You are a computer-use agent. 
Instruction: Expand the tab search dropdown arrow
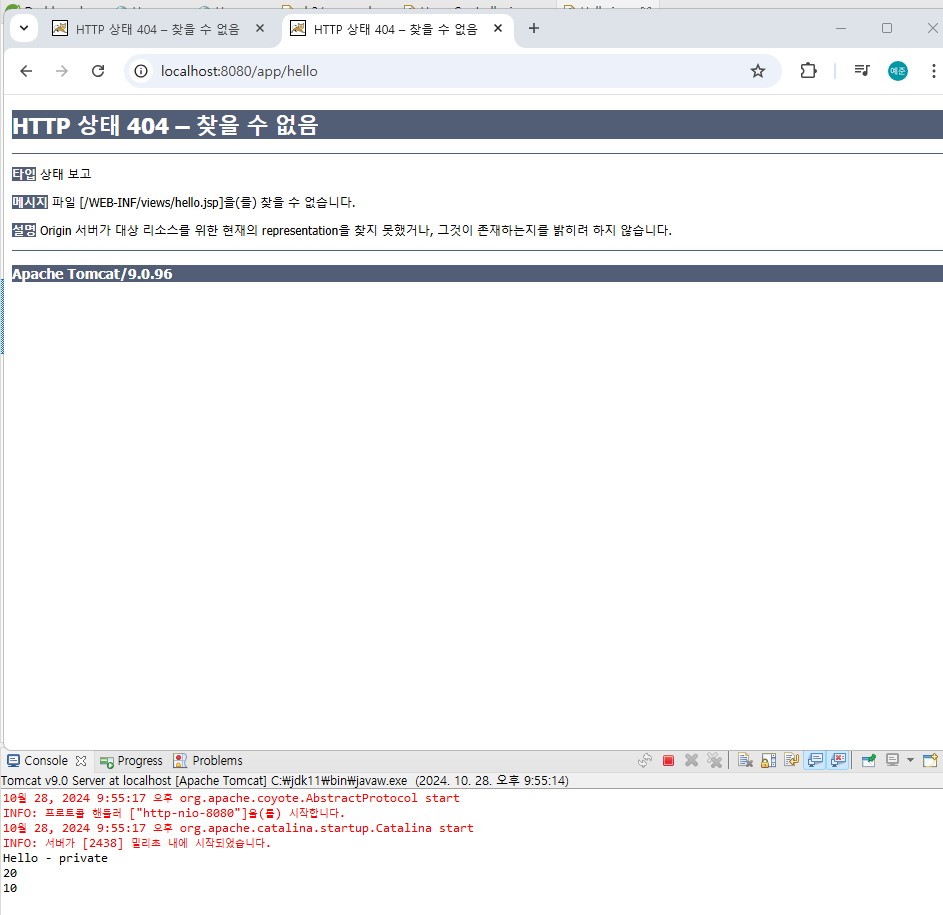[24, 28]
